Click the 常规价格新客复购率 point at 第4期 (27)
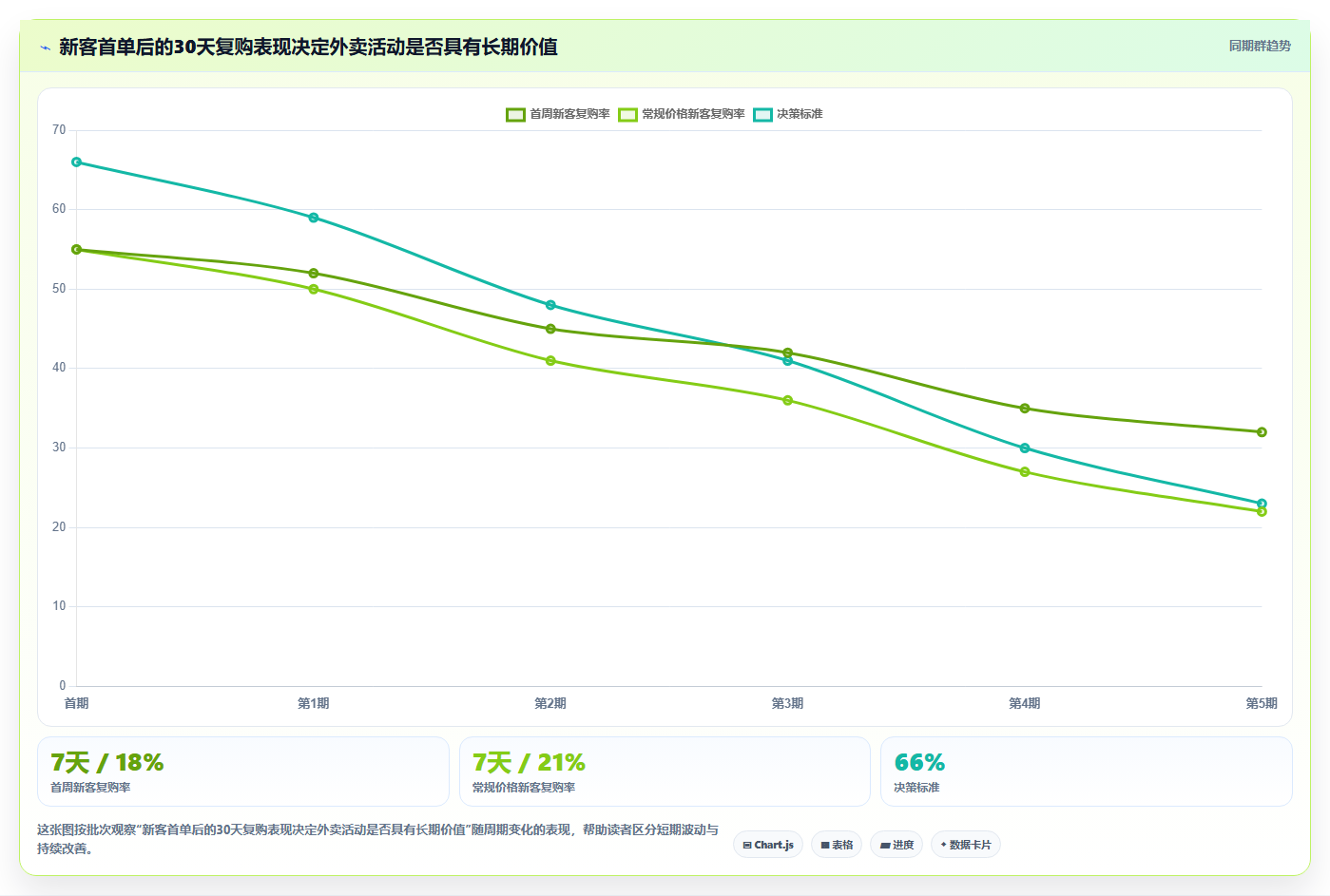Image resolution: width=1330 pixels, height=896 pixels. 1025,472
